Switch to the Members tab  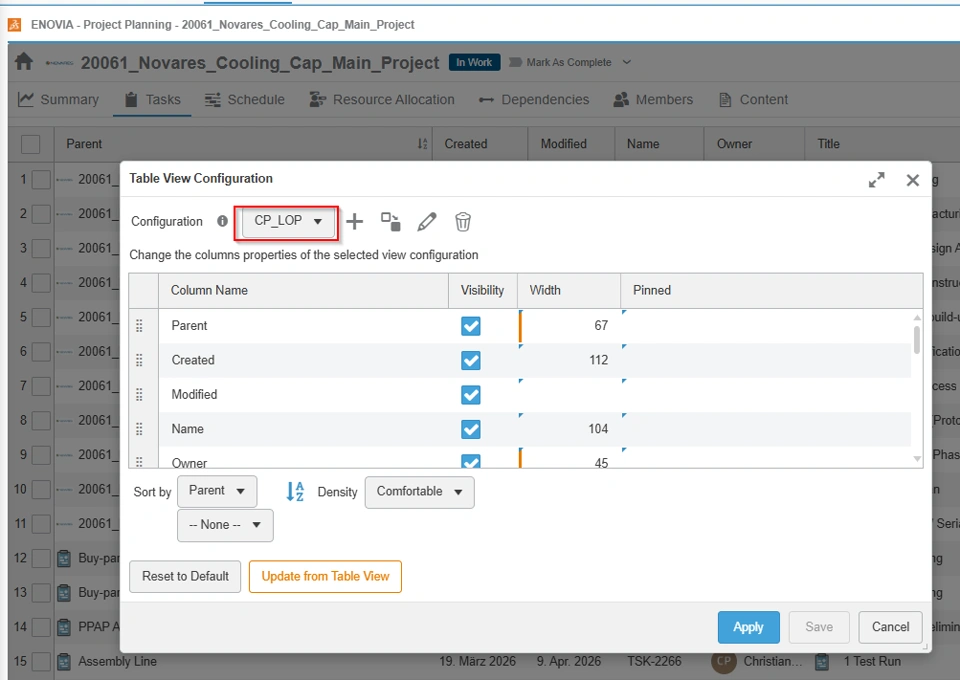pos(653,99)
